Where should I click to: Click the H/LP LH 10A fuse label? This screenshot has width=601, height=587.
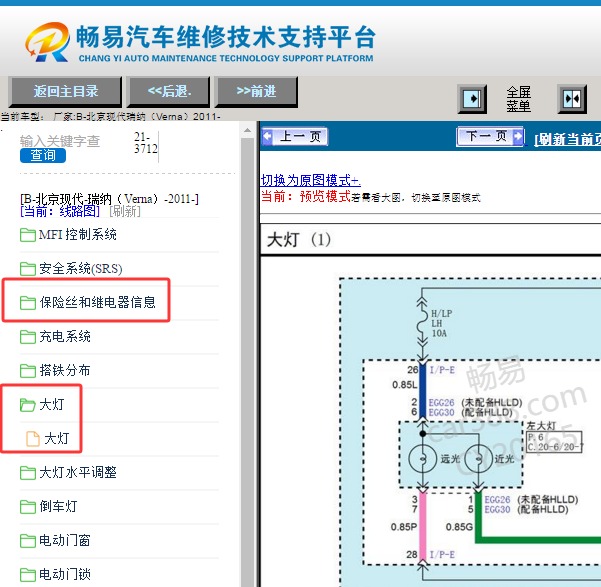click(x=442, y=323)
